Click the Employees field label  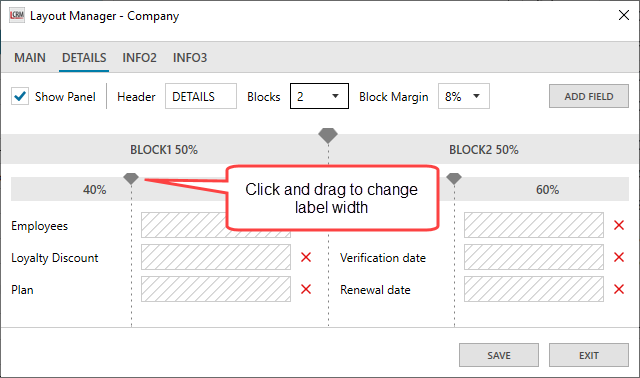[39, 226]
